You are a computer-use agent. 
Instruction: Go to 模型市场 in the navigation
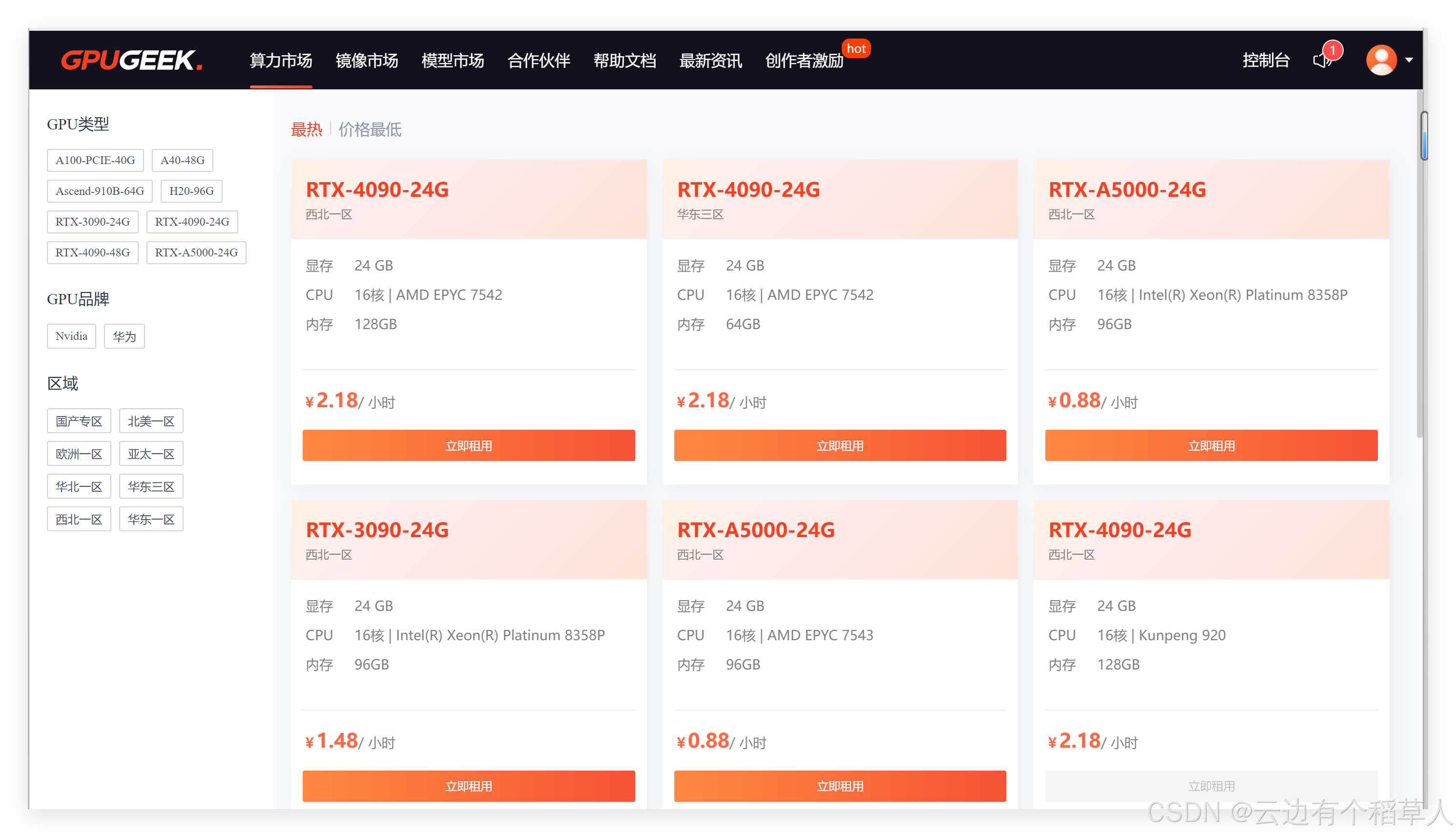452,61
